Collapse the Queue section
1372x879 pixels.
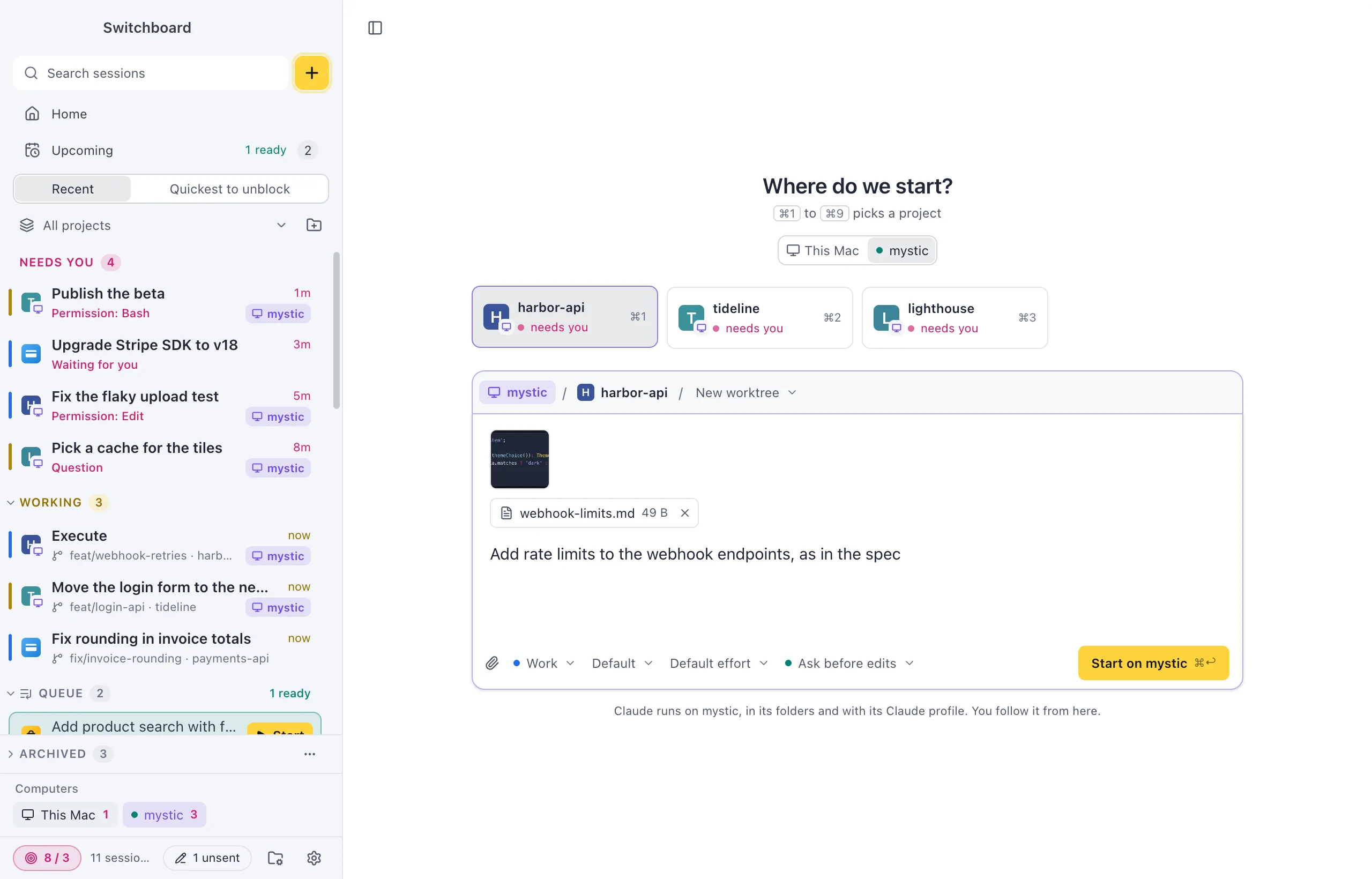(11, 693)
